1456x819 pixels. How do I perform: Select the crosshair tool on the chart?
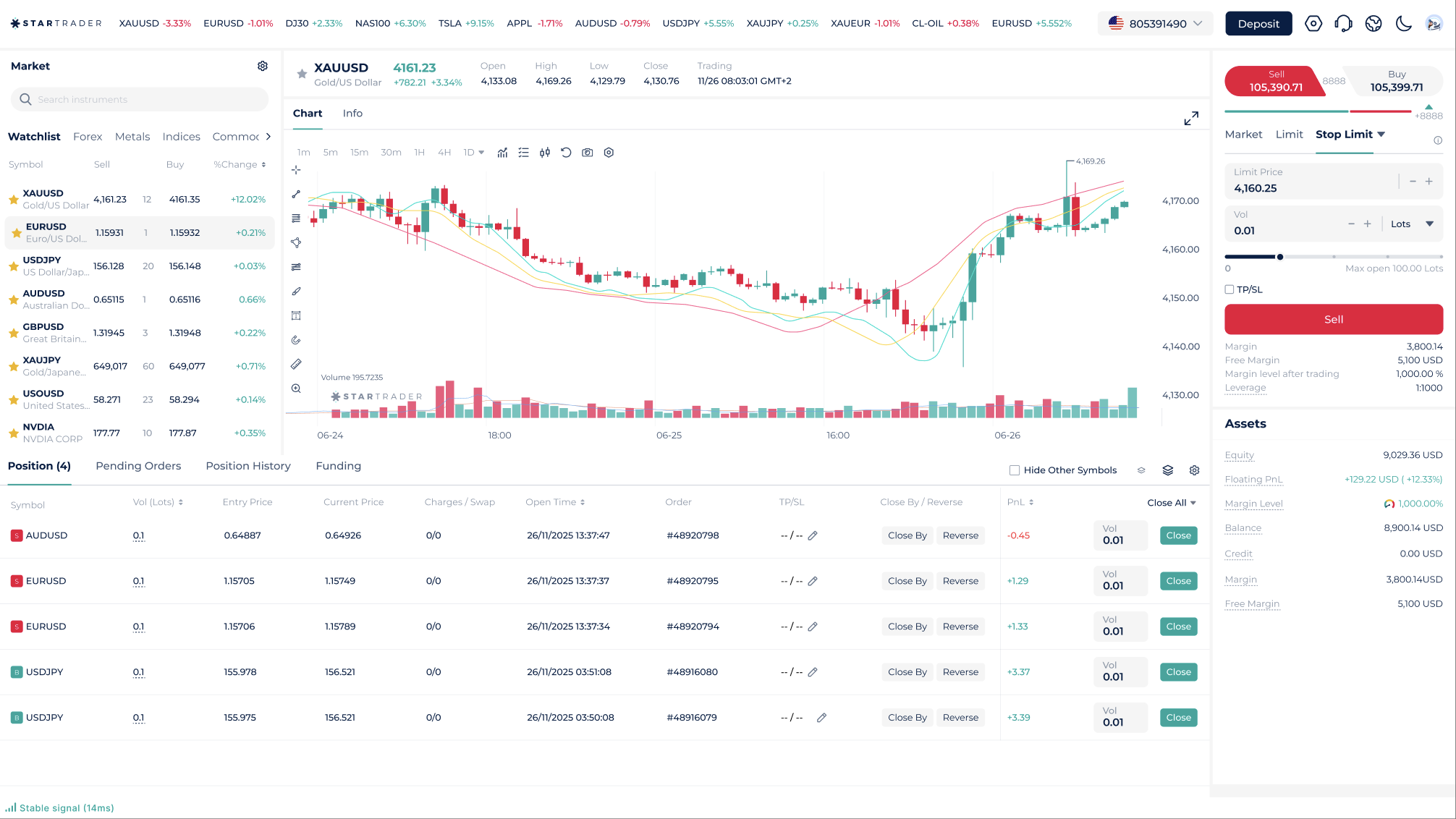click(x=296, y=170)
